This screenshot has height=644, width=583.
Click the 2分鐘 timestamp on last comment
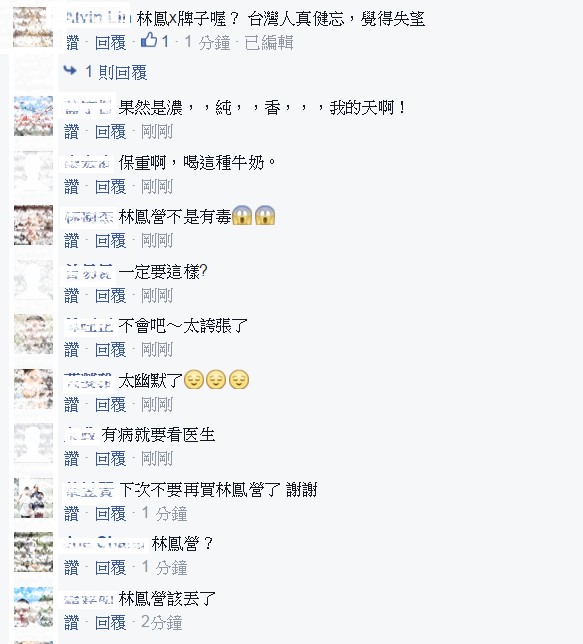click(x=161, y=623)
